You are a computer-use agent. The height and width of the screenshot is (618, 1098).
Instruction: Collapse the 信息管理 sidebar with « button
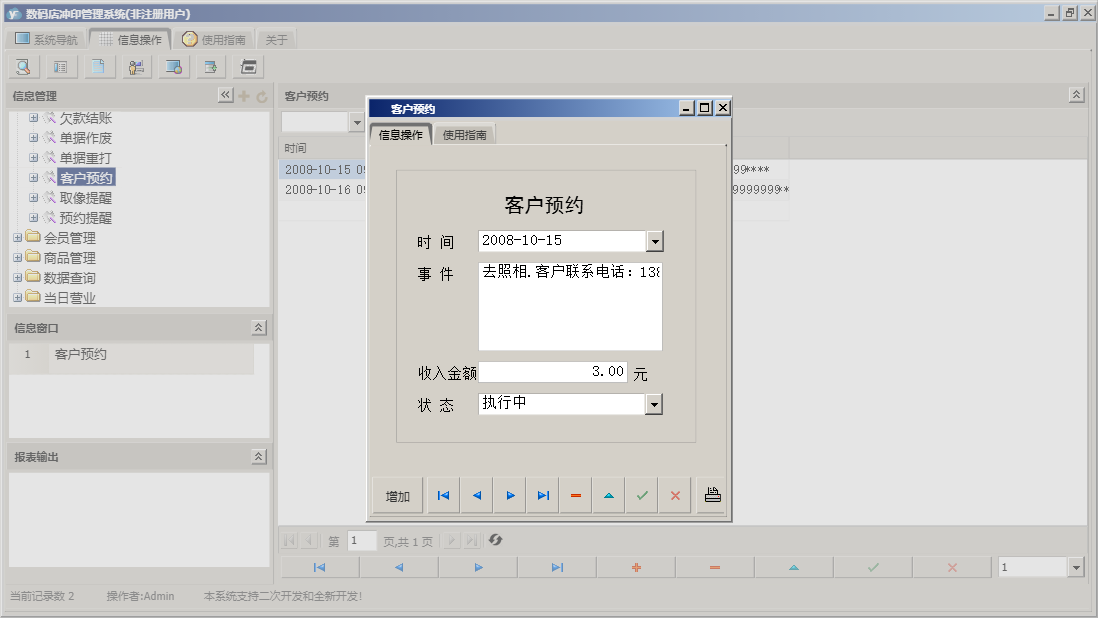pos(225,94)
